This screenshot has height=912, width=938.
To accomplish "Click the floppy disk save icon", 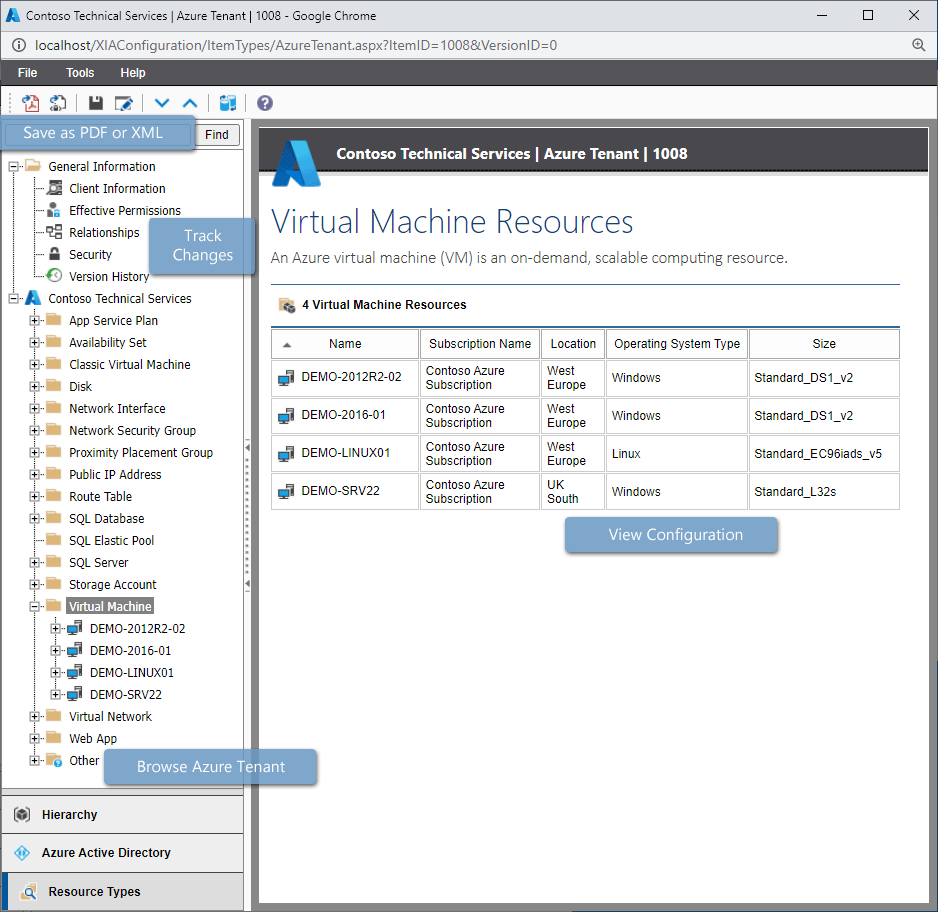I will coord(96,103).
